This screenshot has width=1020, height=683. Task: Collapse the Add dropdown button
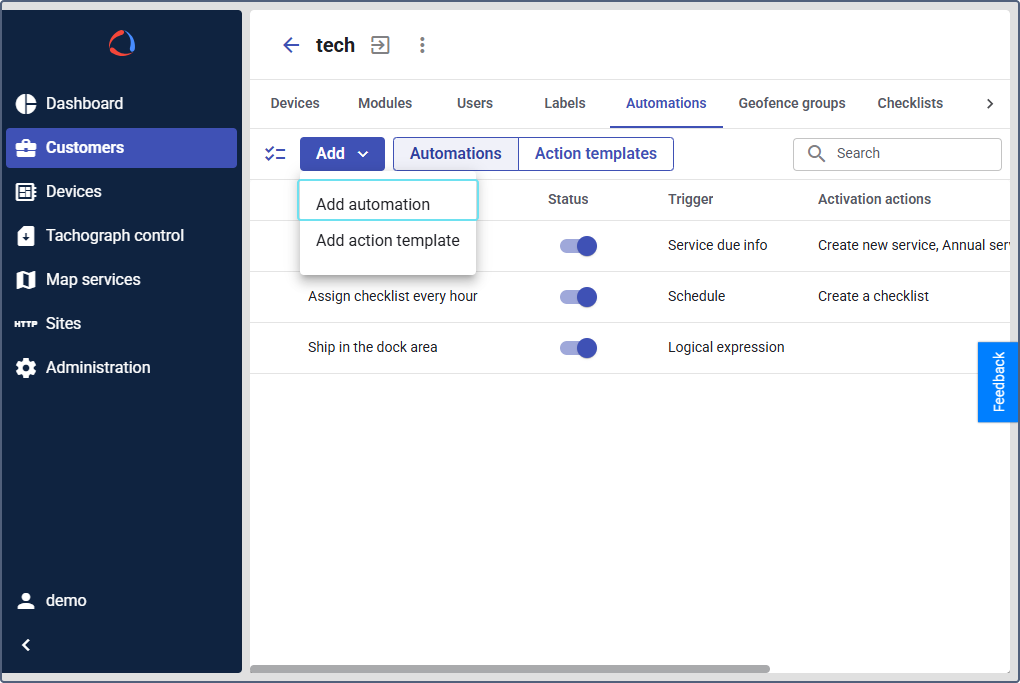click(x=342, y=154)
